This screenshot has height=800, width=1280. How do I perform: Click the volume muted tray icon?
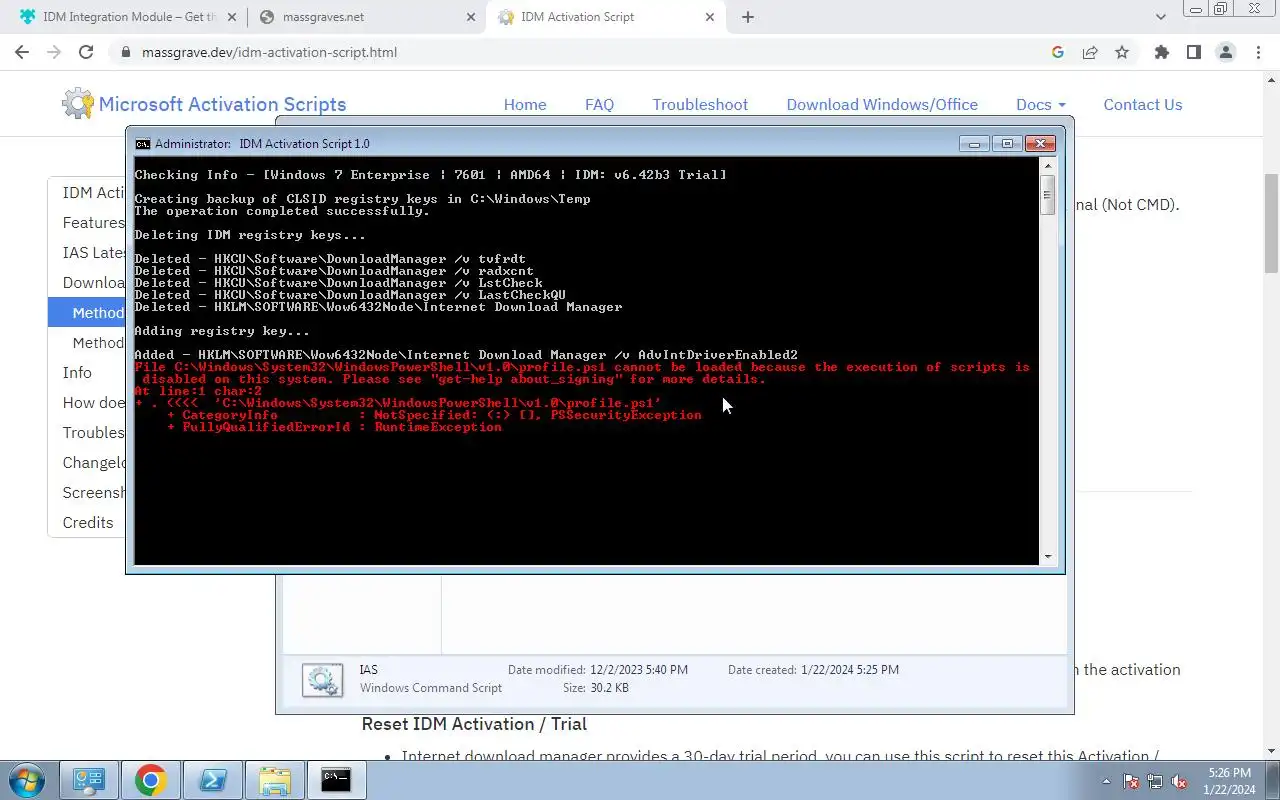click(x=1180, y=781)
